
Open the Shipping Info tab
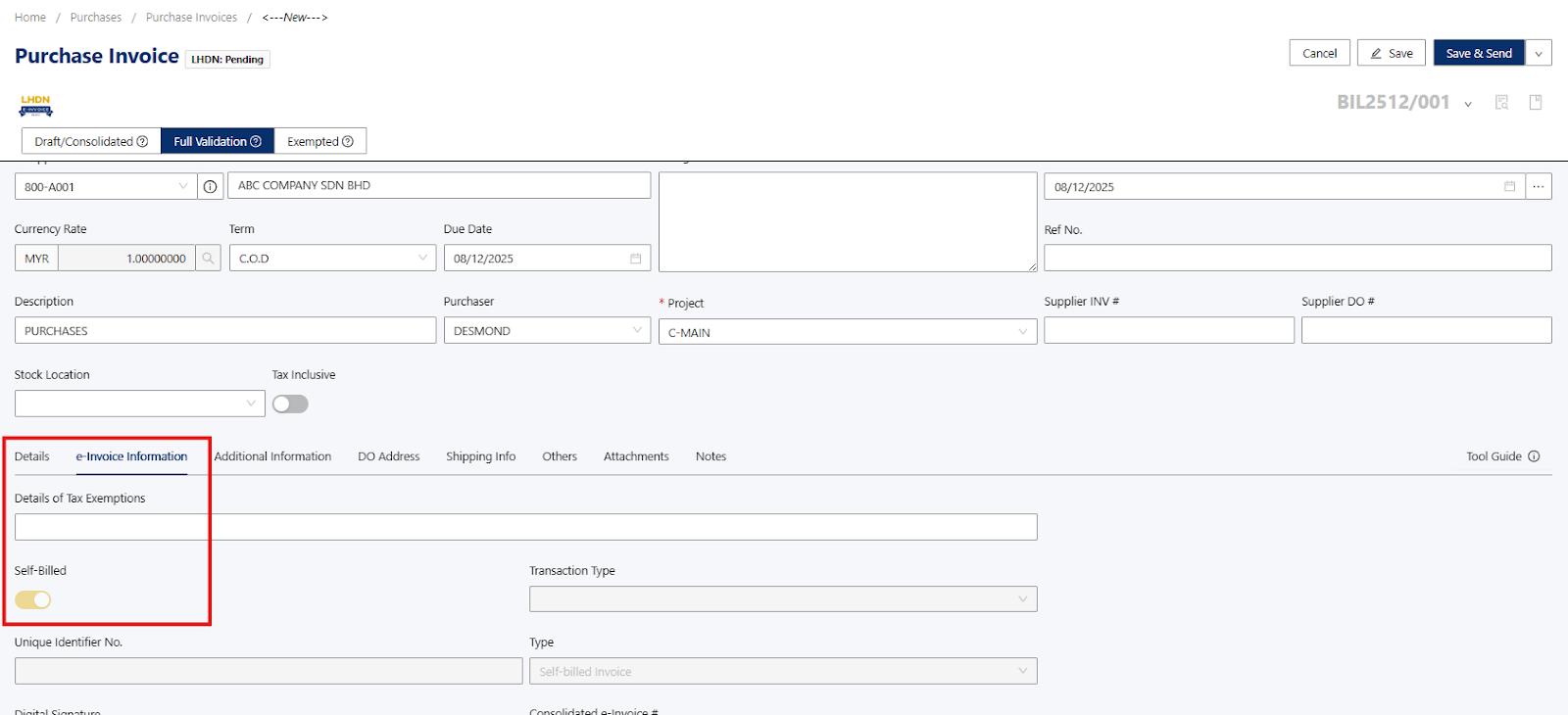(x=480, y=456)
